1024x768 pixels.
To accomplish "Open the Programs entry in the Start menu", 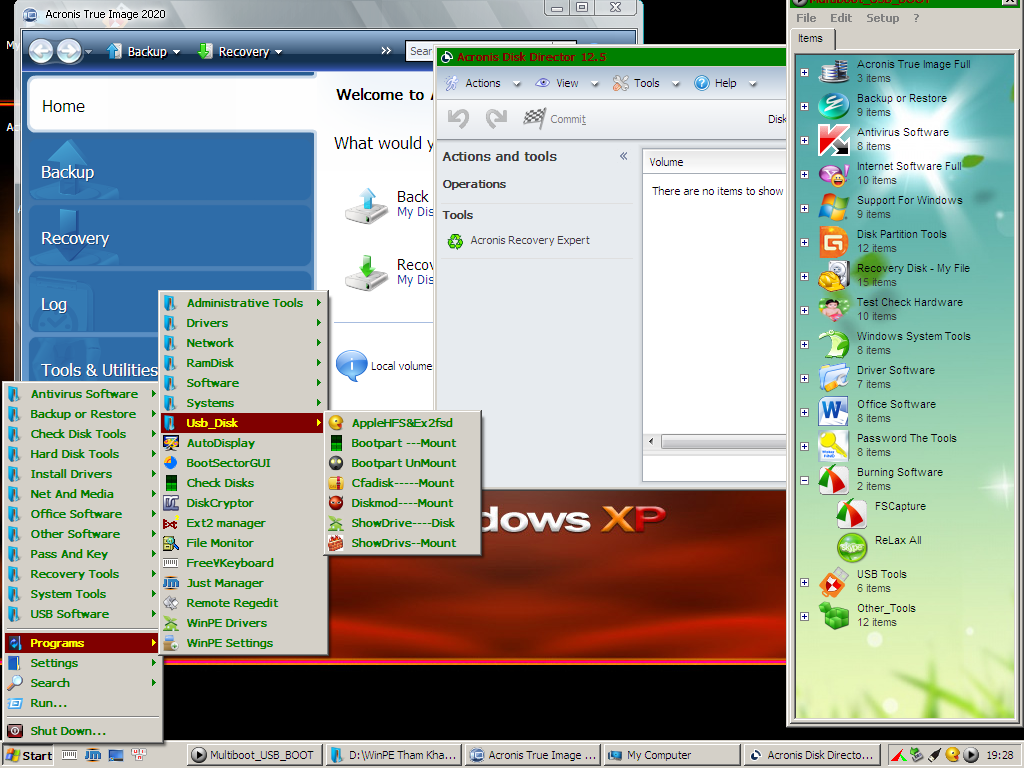I will coord(82,643).
